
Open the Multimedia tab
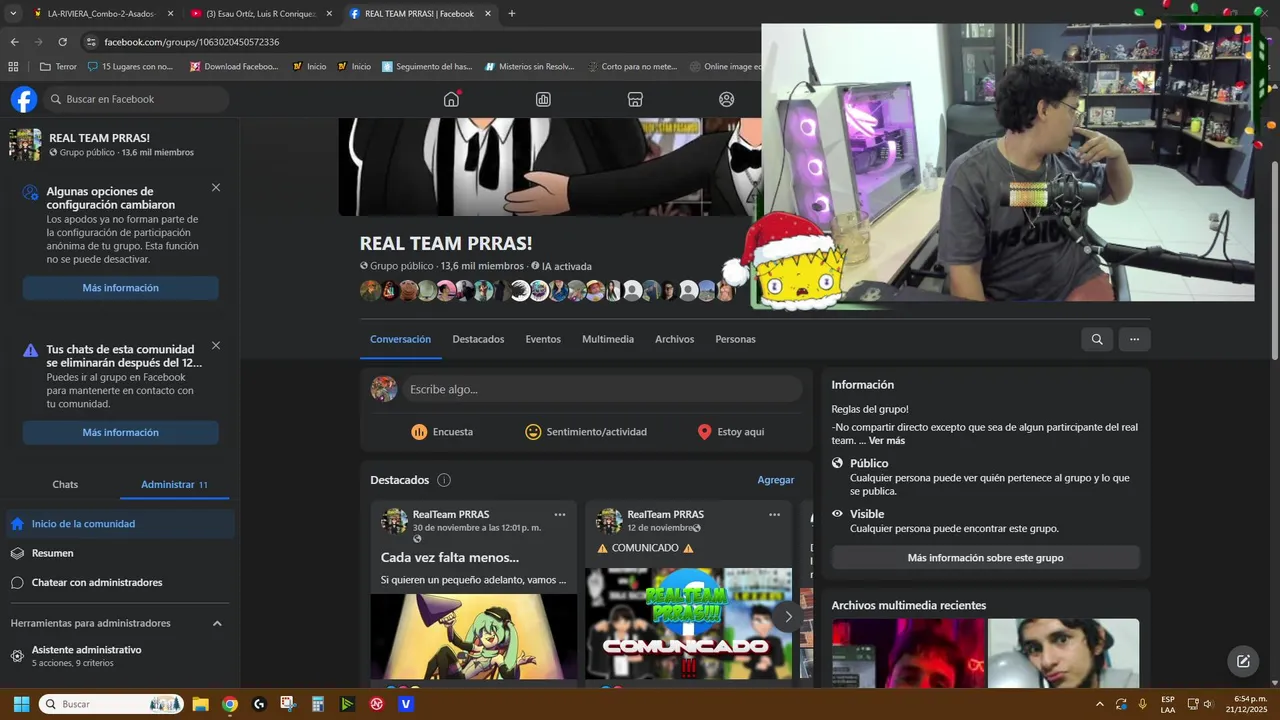pos(608,339)
